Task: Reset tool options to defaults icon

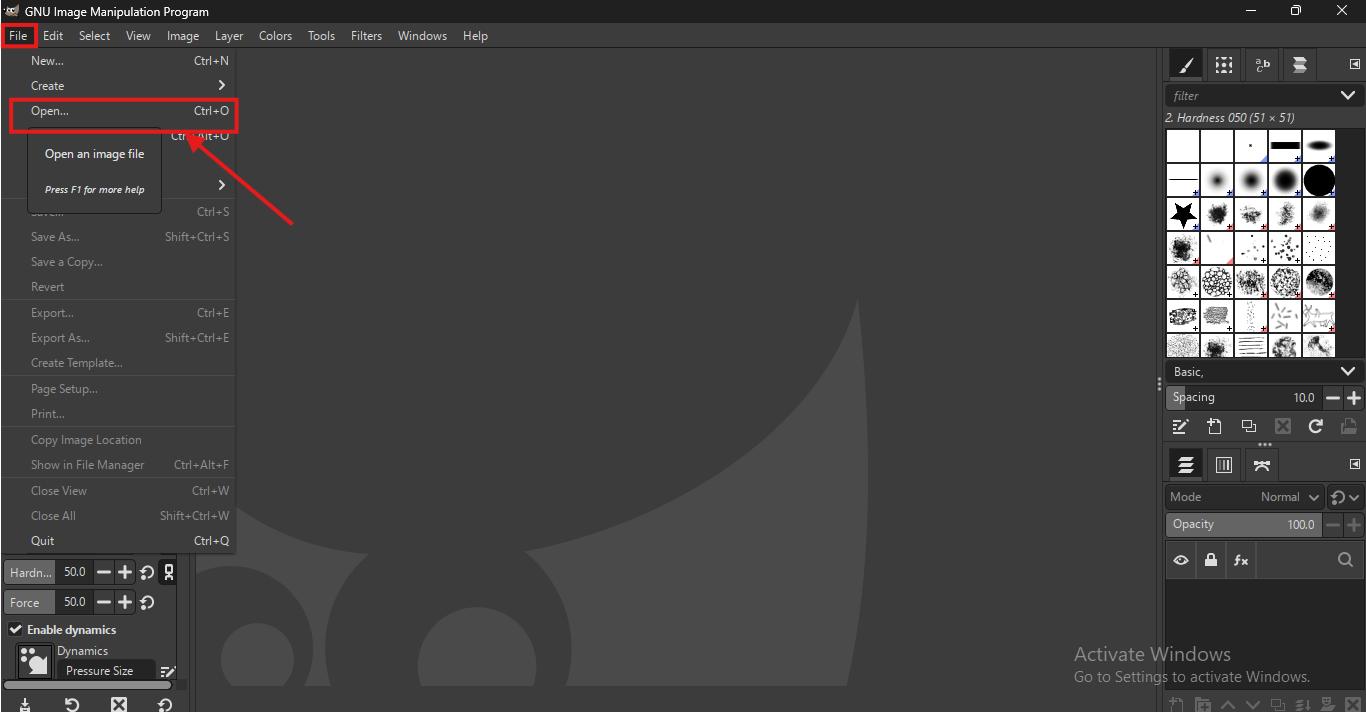Action: (x=165, y=704)
